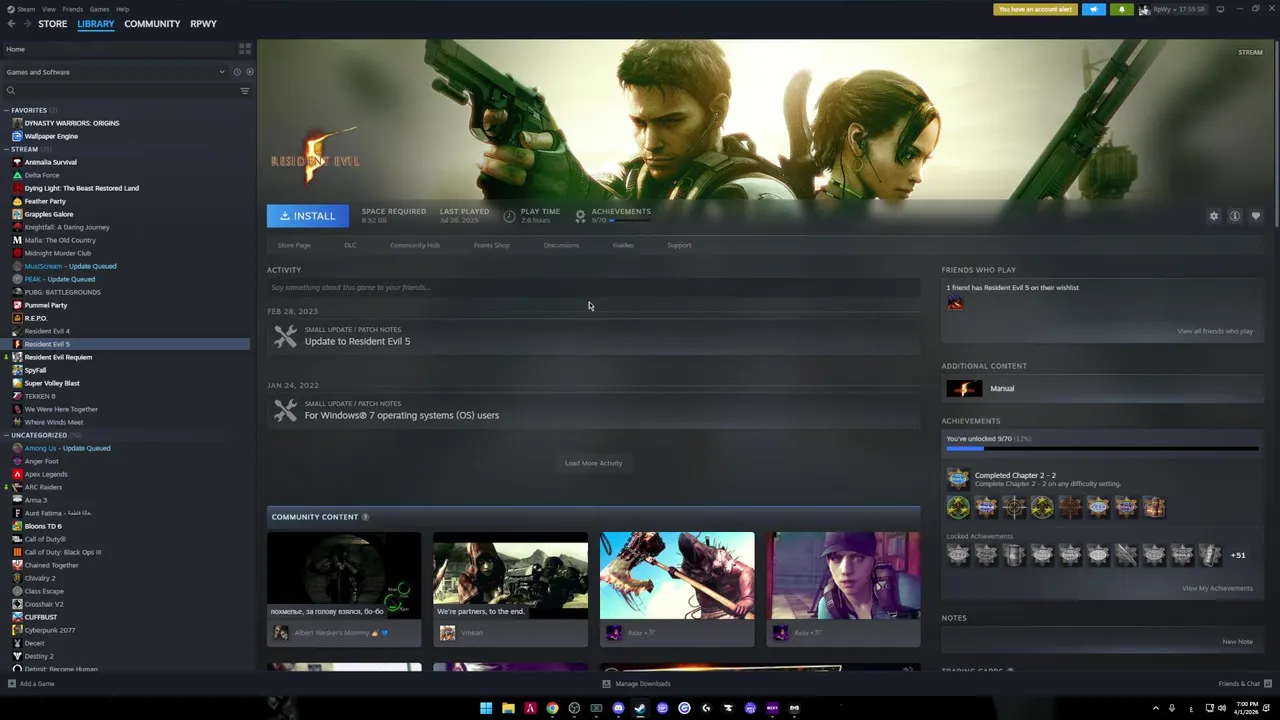
Task: Click the Windows Start button
Action: tap(486, 708)
